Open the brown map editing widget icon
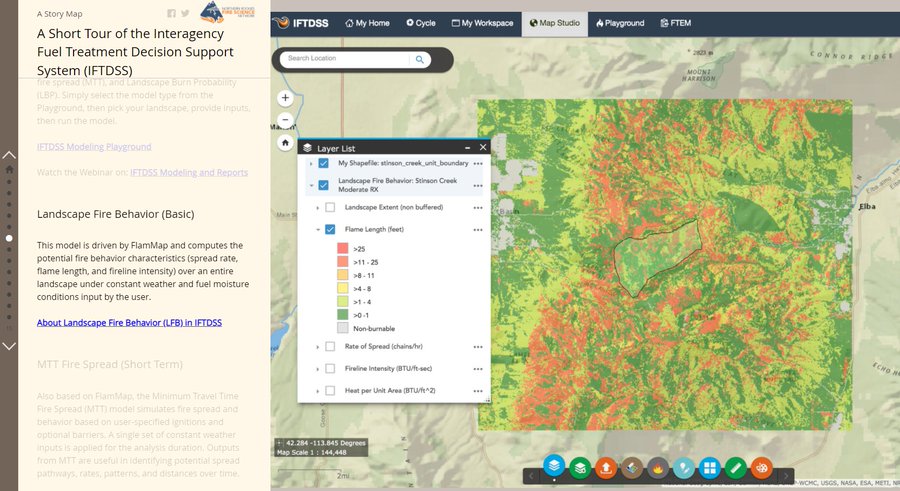Viewport: 900px width, 491px height. [632, 468]
